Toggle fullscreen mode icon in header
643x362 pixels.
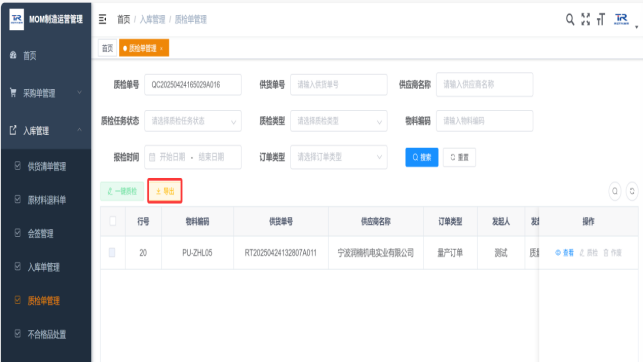tap(585, 19)
